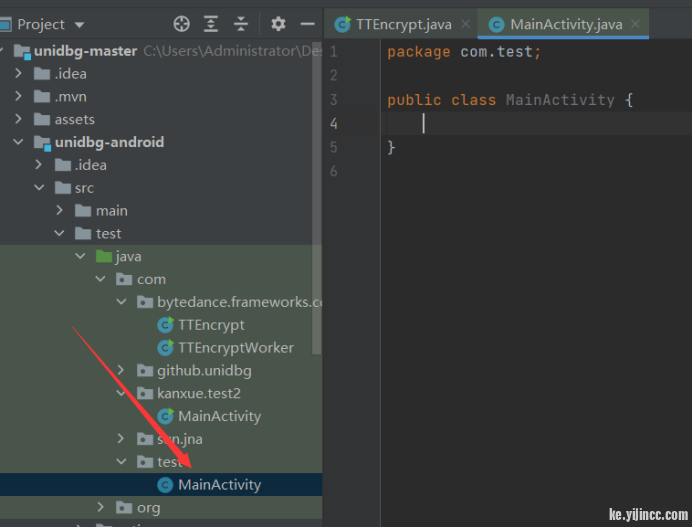The height and width of the screenshot is (527, 693).
Task: Expand .idea folder inside unidbg-android
Action: point(39,165)
